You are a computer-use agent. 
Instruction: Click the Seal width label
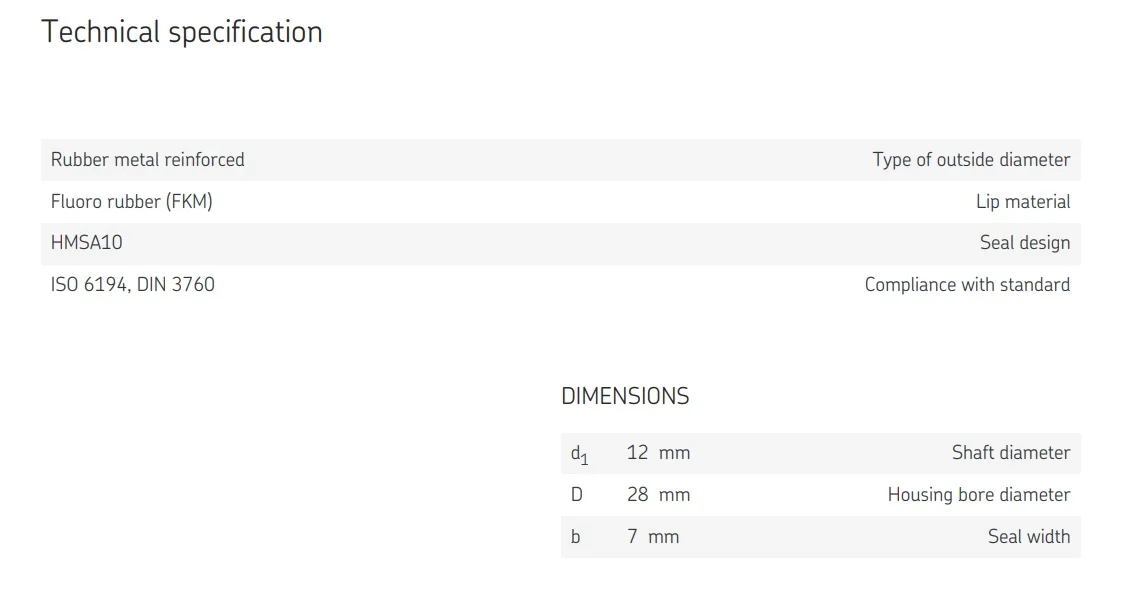pyautogui.click(x=1028, y=537)
